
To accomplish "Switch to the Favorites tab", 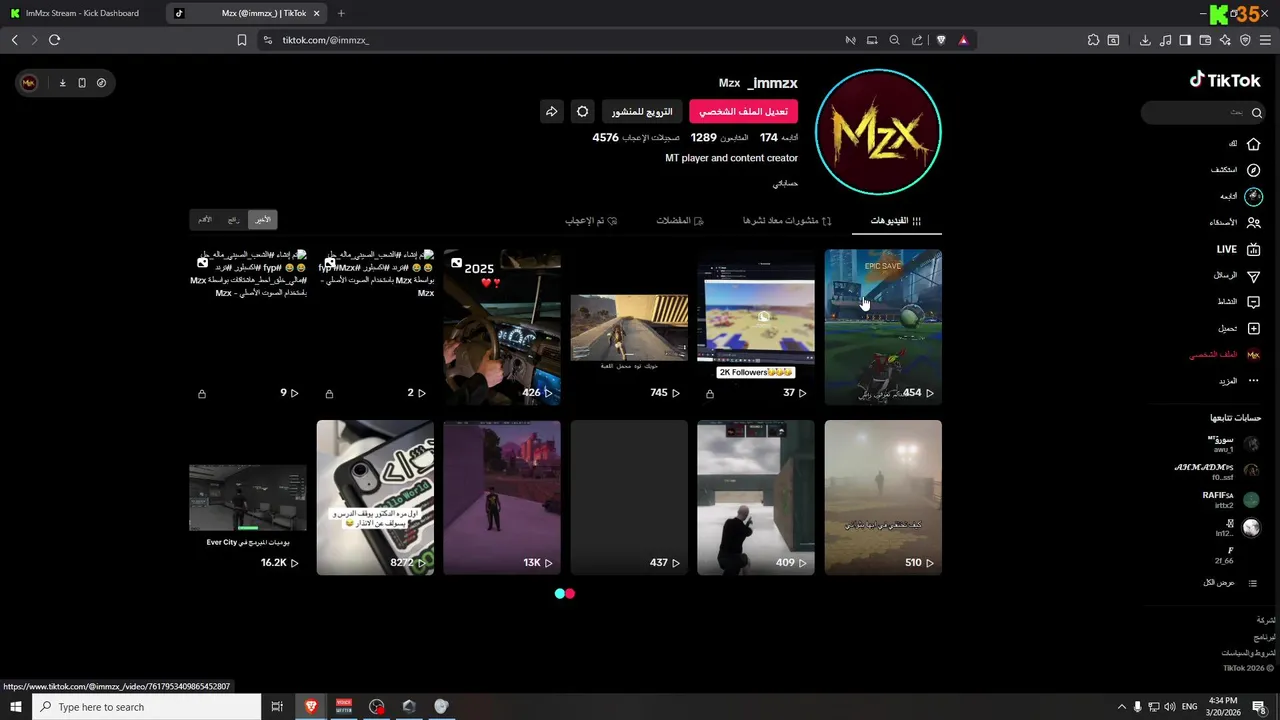I will (x=680, y=220).
